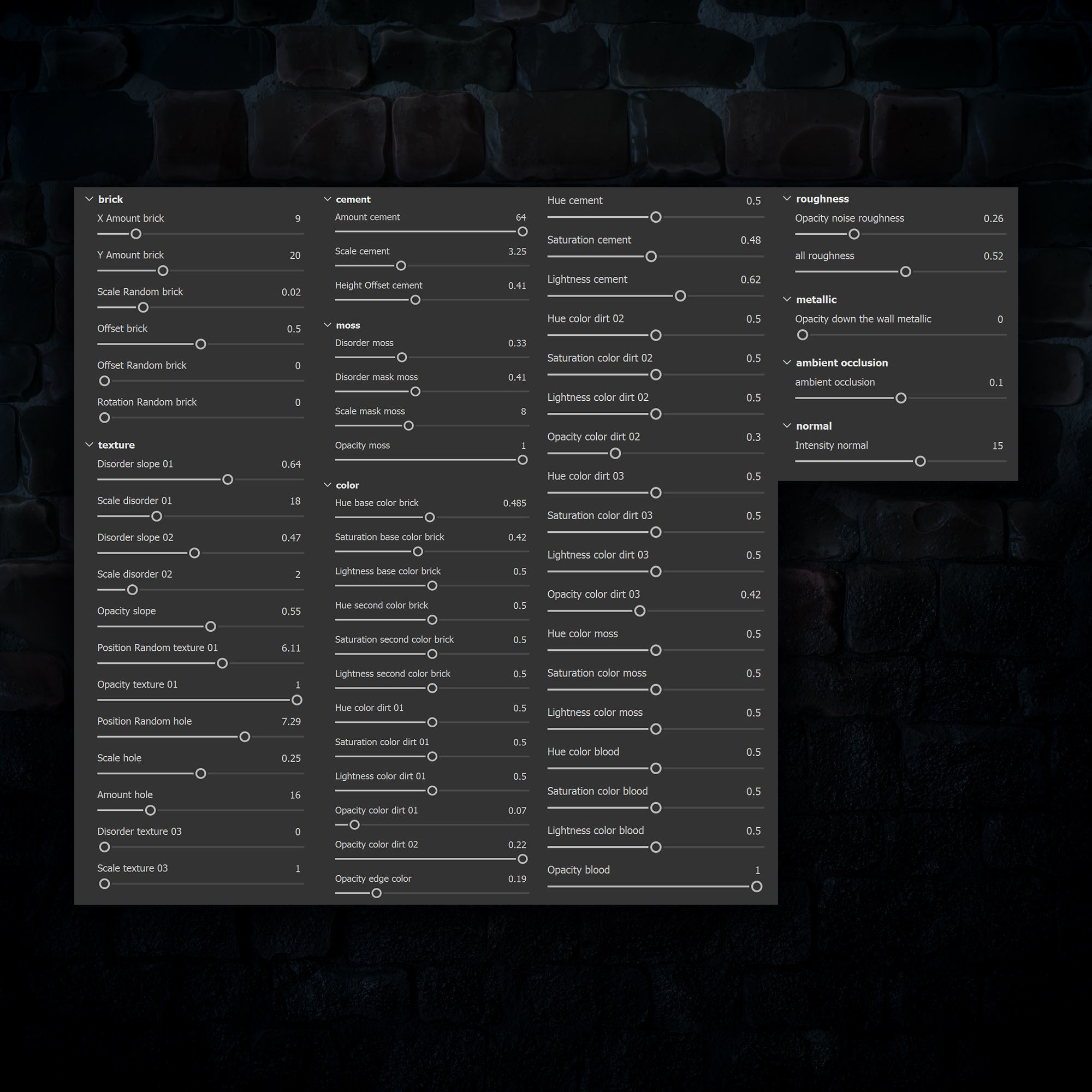Click the Y Amount brick value 20
This screenshot has width=1092, height=1092.
[x=295, y=256]
